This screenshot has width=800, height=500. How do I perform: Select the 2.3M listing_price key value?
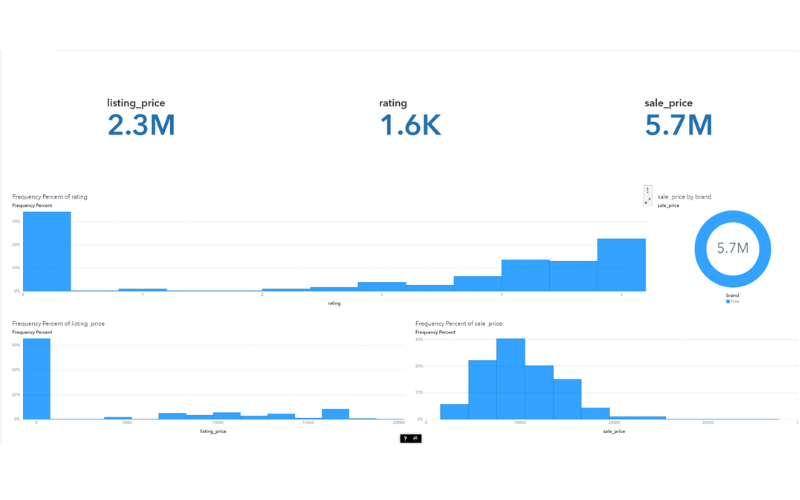click(141, 126)
